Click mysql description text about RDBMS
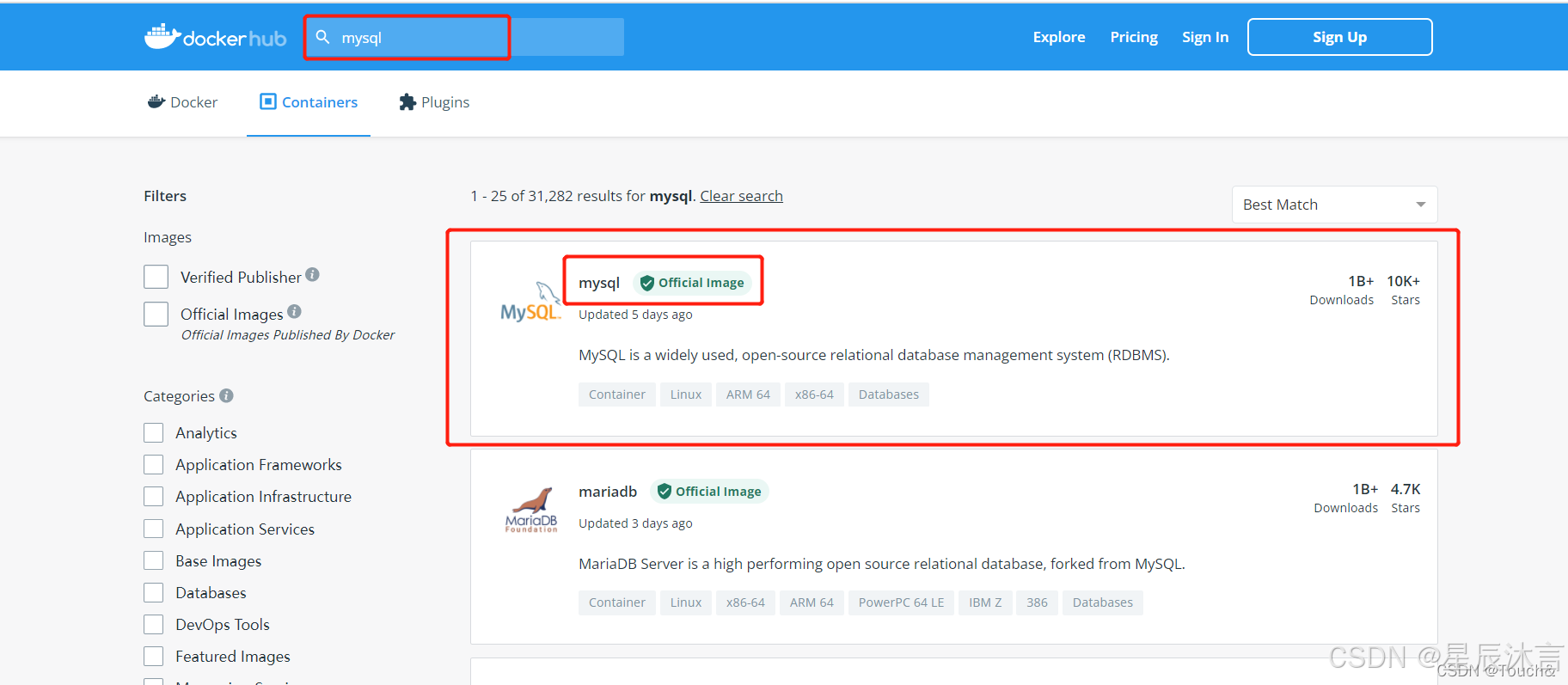The height and width of the screenshot is (685, 1568). click(x=874, y=355)
